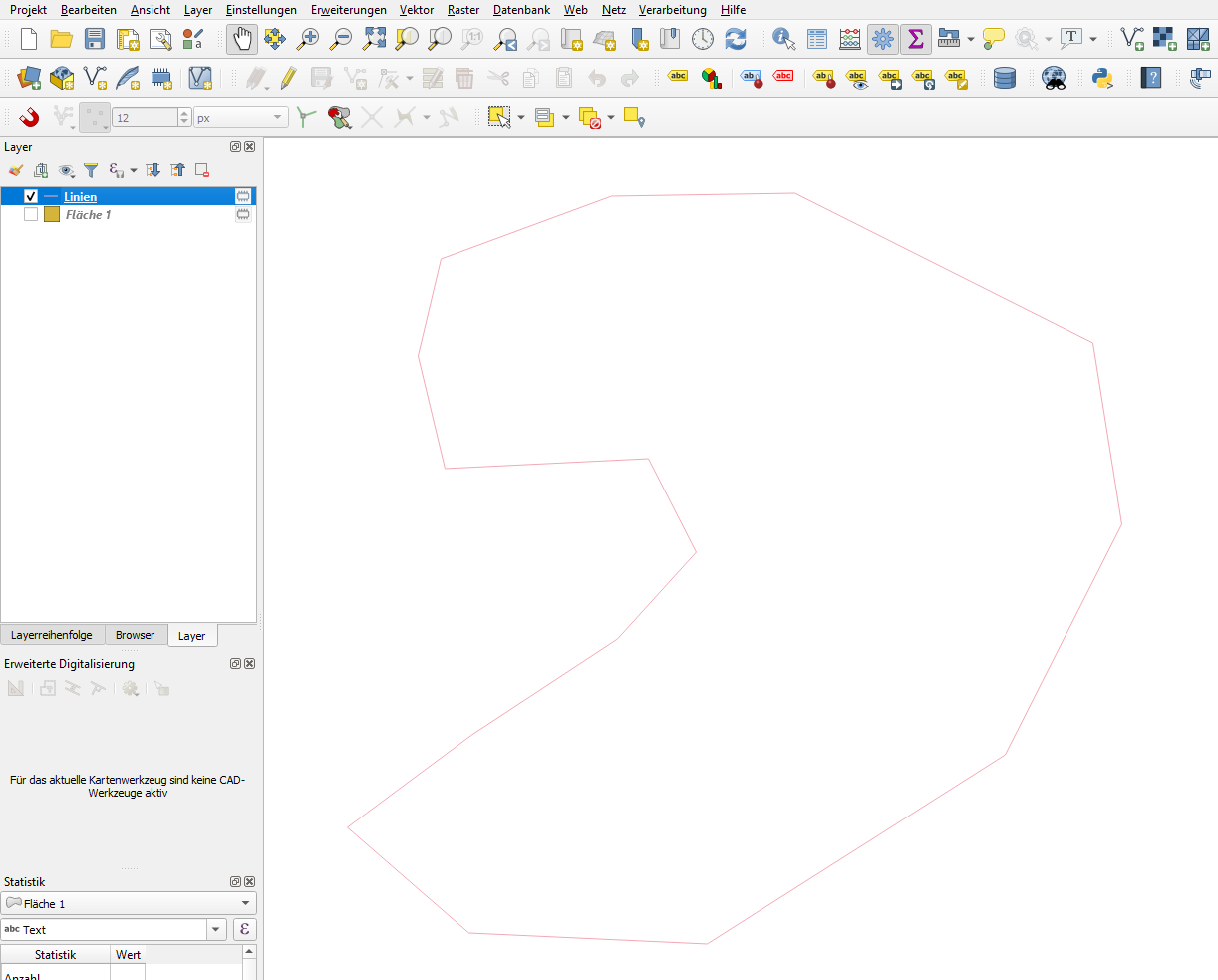Viewport: 1218px width, 980px height.
Task: Open the Fläche 1 statistics layer dropdown
Action: click(245, 904)
